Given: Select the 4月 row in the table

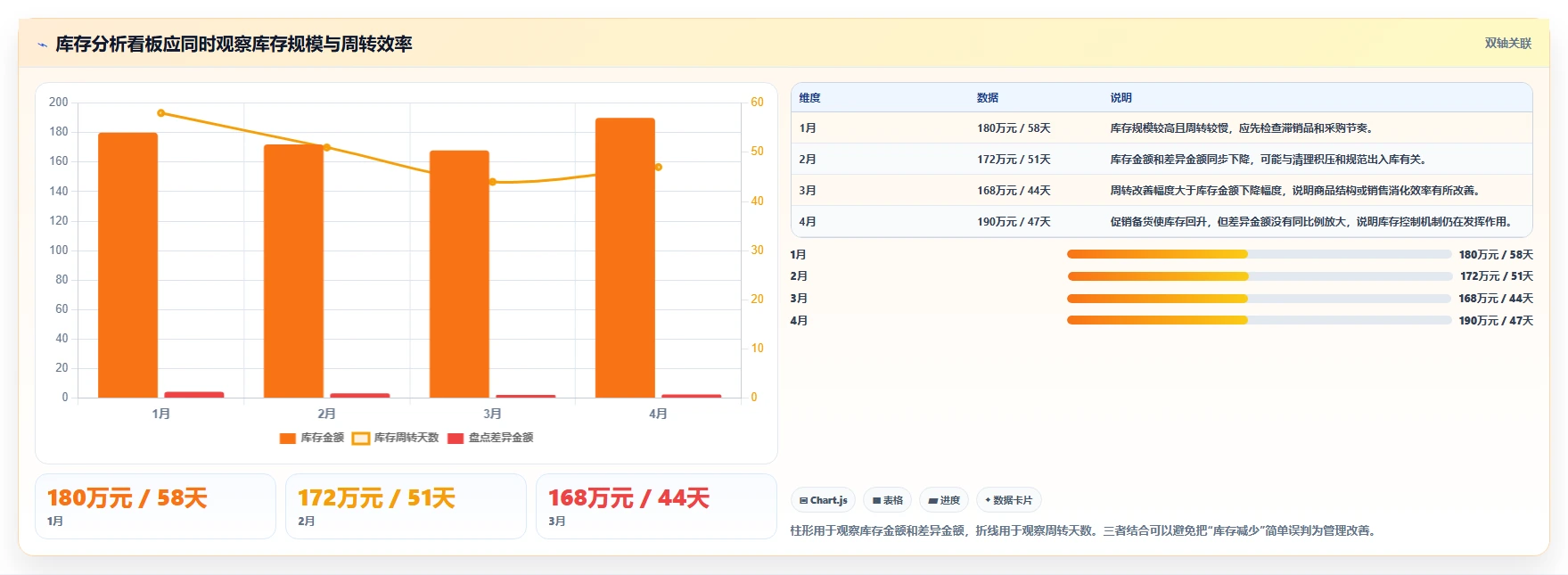Looking at the screenshot, I should [1162, 222].
